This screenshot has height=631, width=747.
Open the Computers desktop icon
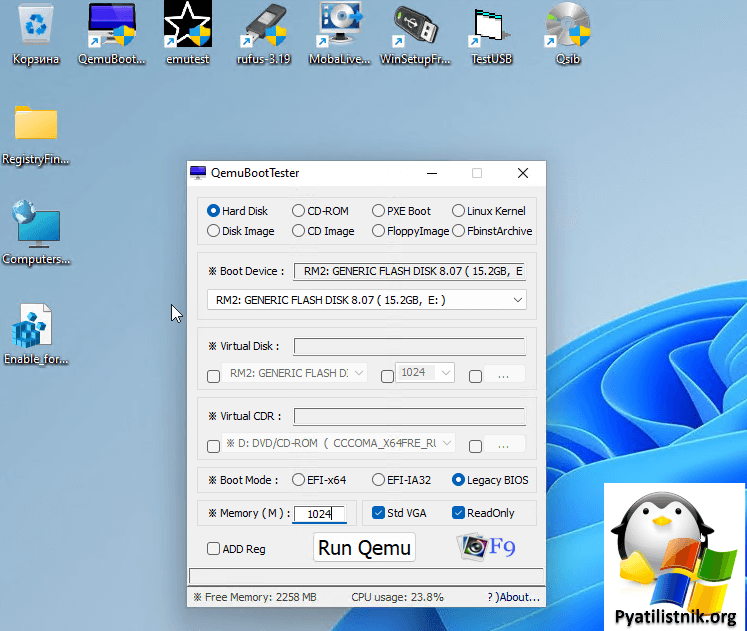tap(36, 232)
